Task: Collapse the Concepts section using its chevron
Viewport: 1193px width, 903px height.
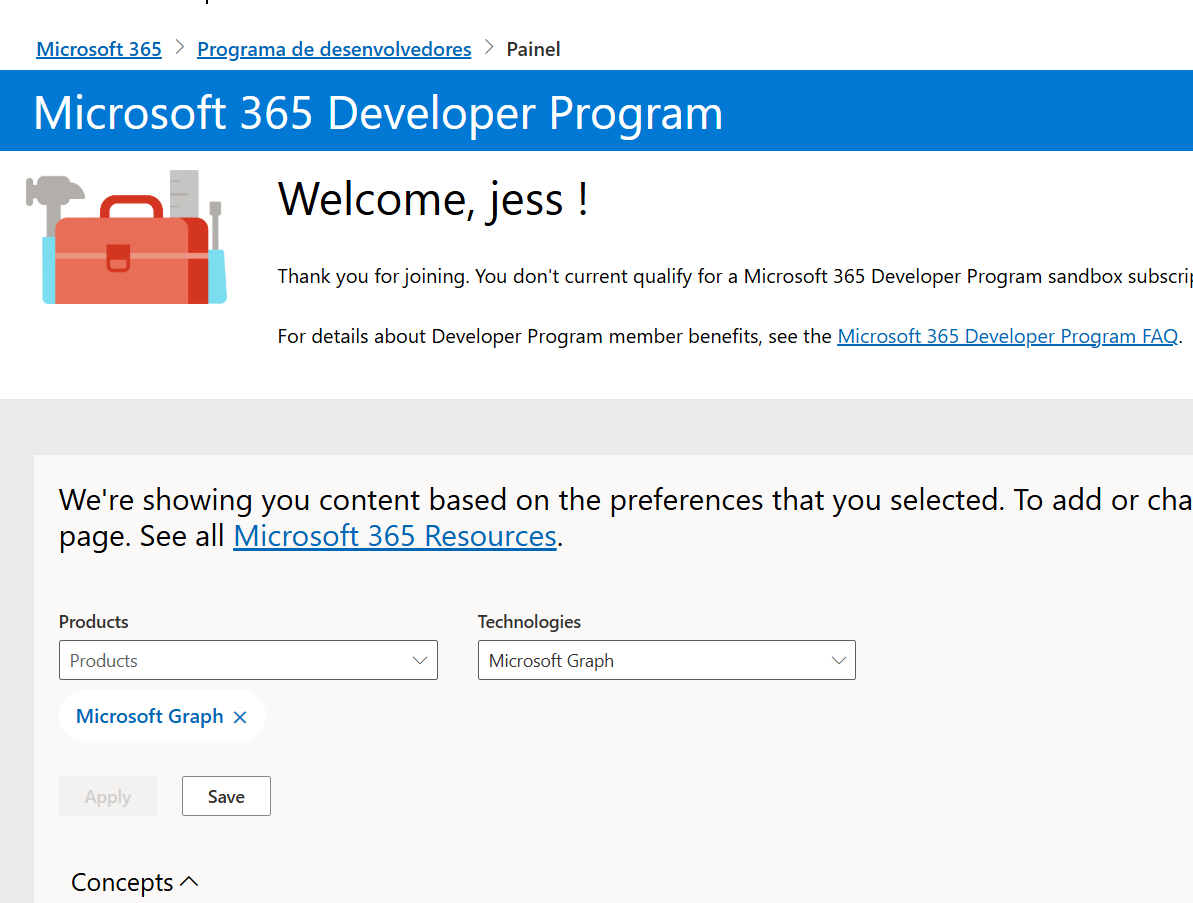Action: [x=189, y=882]
